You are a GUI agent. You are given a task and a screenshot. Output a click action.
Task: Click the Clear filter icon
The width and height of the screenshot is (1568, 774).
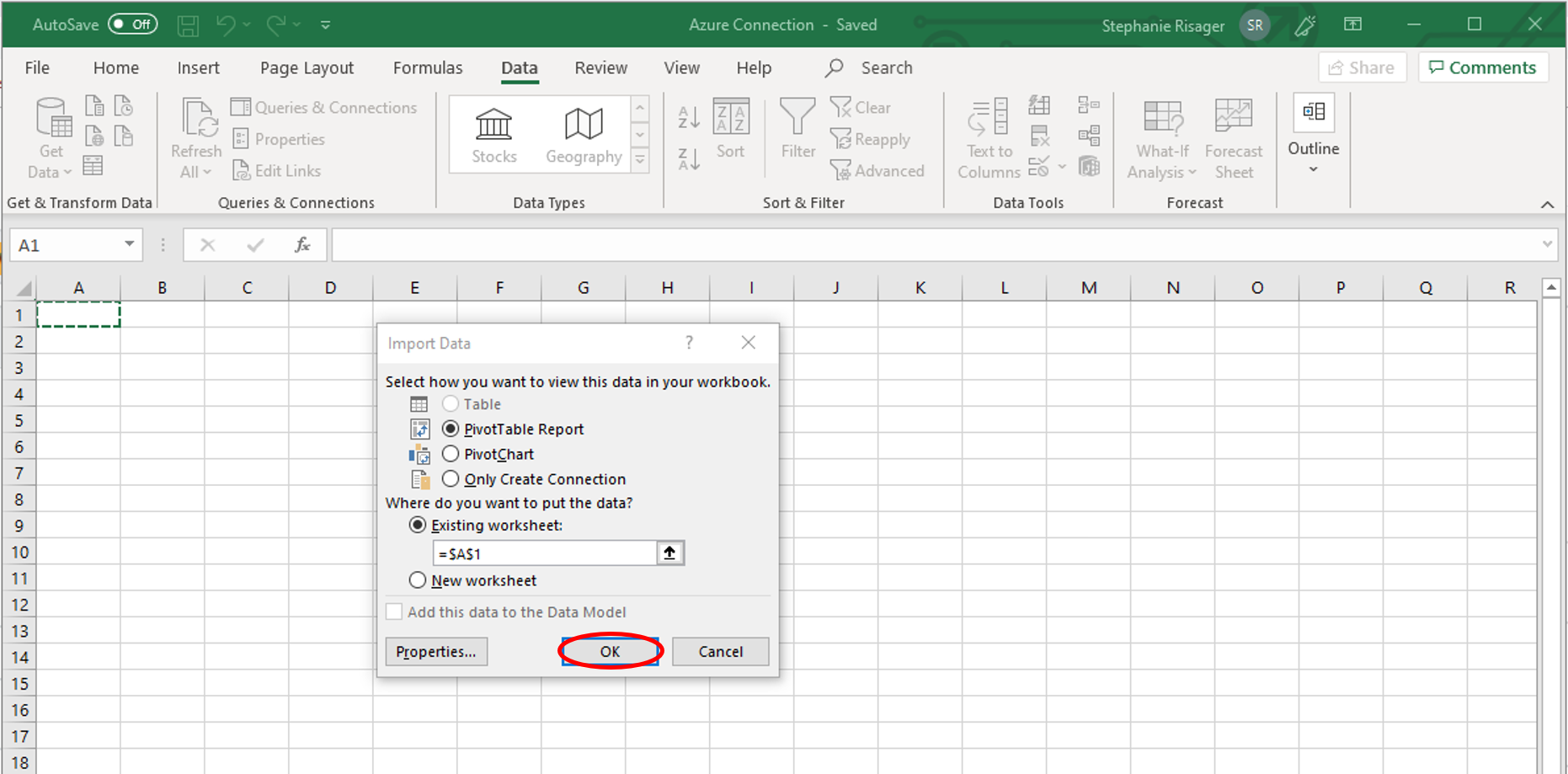(x=861, y=107)
